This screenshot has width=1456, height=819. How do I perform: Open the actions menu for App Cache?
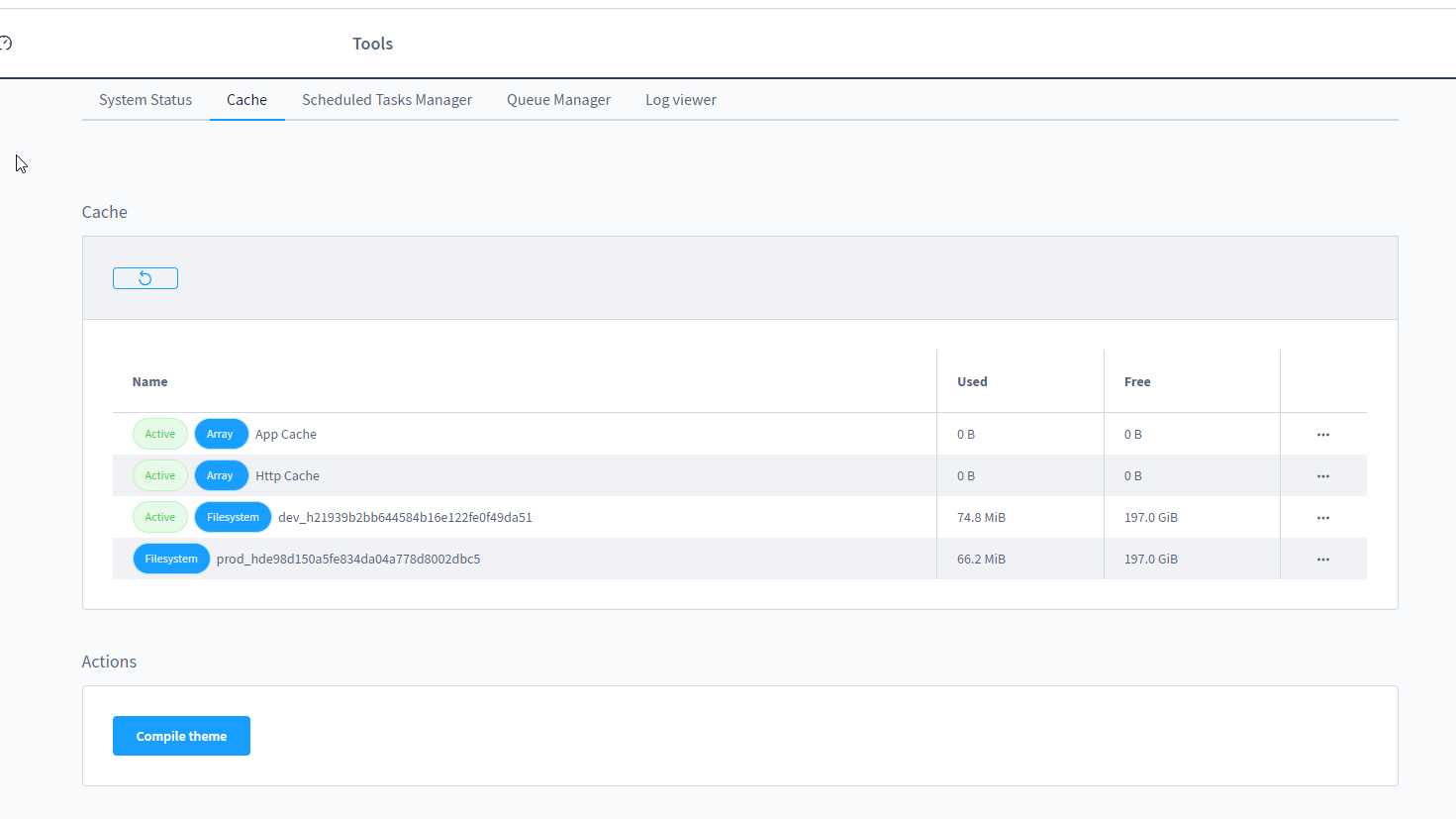1323,435
